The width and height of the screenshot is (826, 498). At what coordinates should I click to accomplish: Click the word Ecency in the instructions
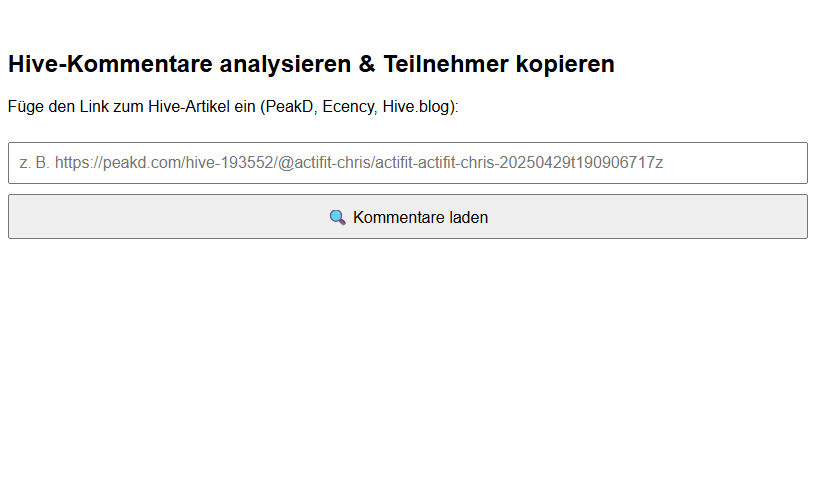point(349,106)
